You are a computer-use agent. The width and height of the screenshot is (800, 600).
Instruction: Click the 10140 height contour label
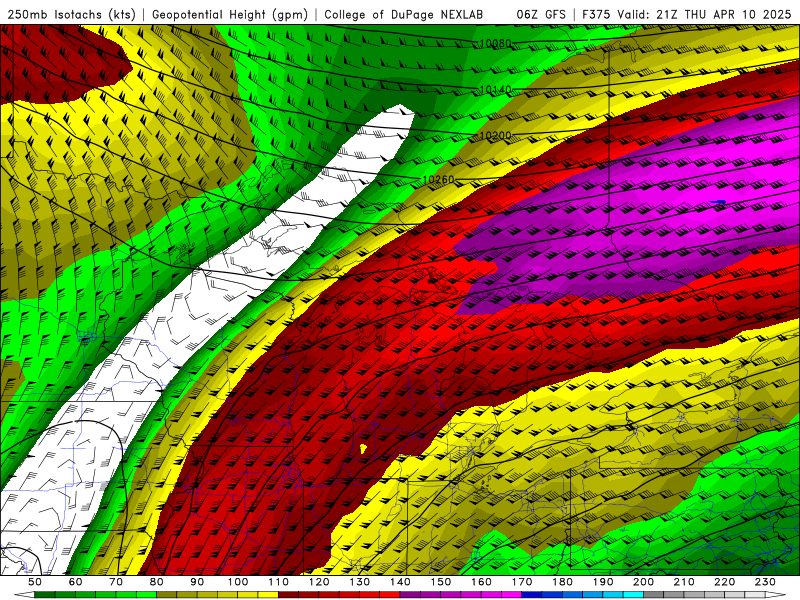click(495, 90)
